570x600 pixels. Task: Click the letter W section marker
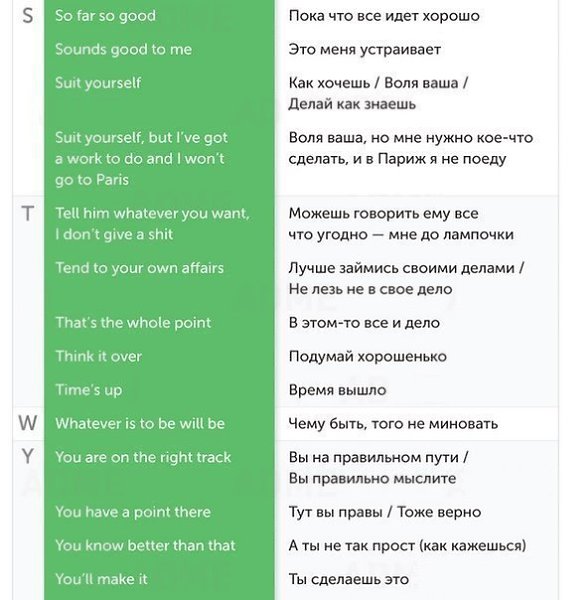click(28, 423)
